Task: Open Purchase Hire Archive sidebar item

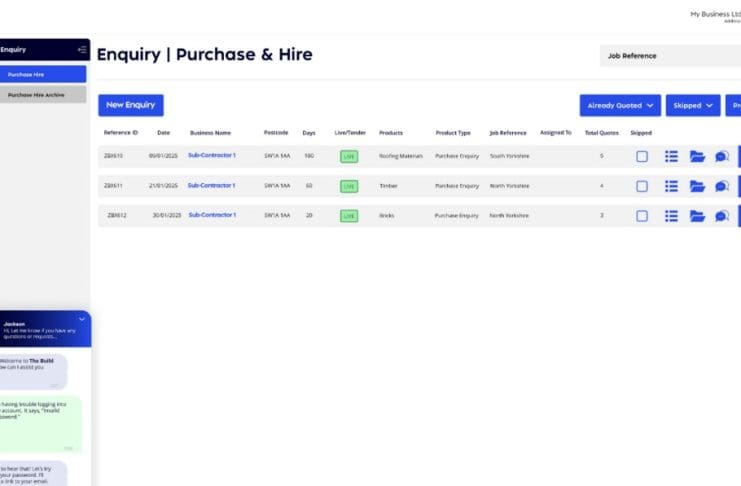Action: (43, 94)
